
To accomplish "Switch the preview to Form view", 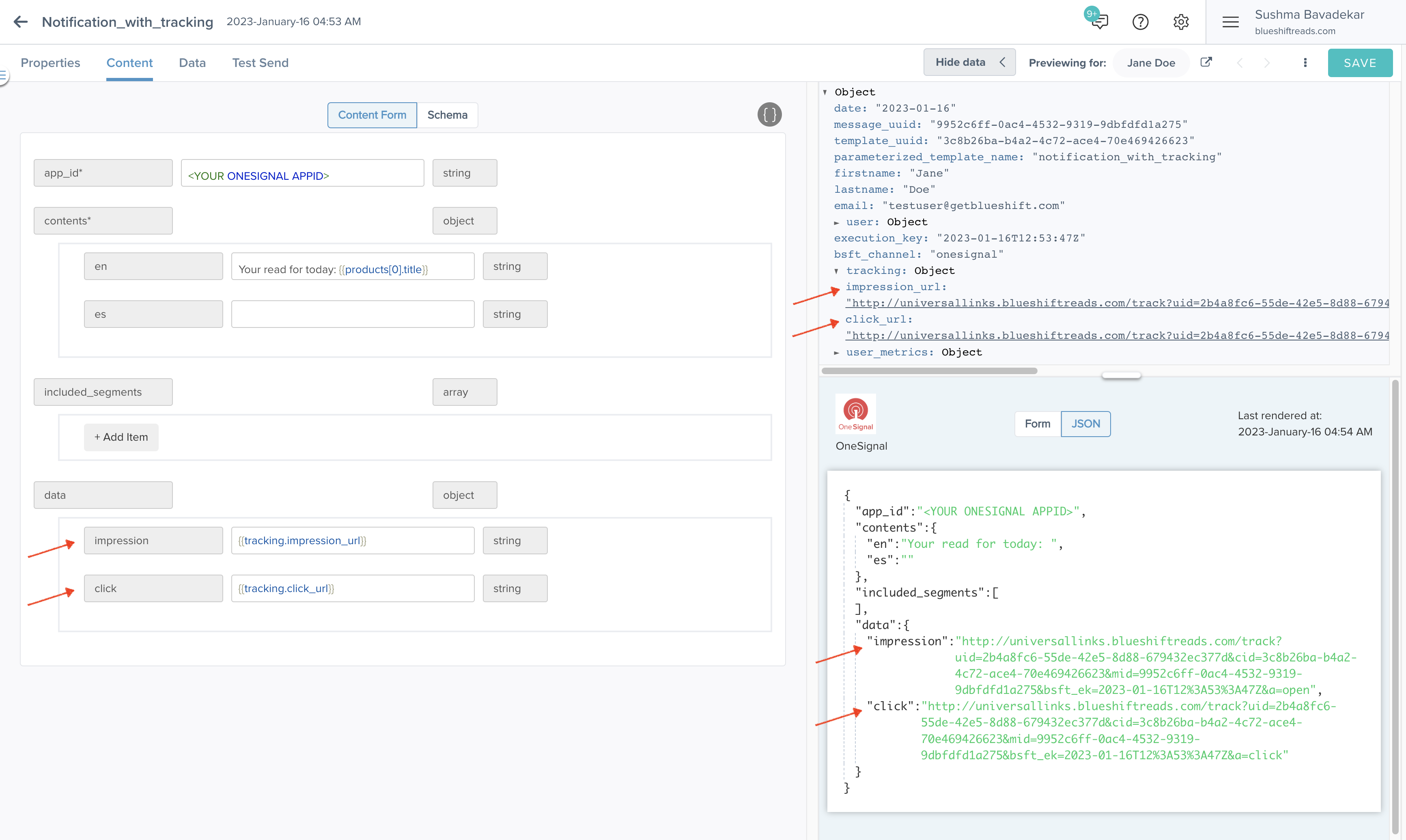I will coord(1037,423).
